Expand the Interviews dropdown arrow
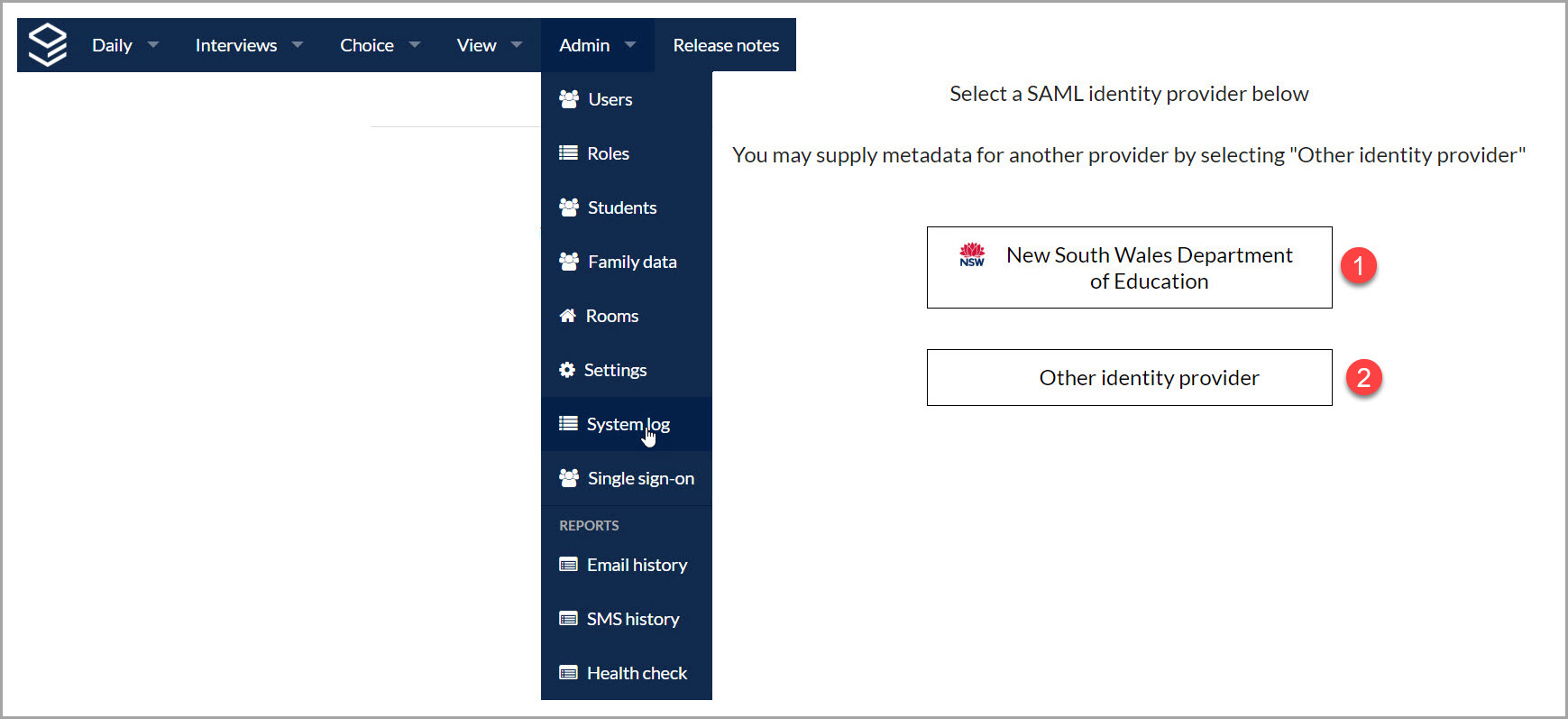 298,45
